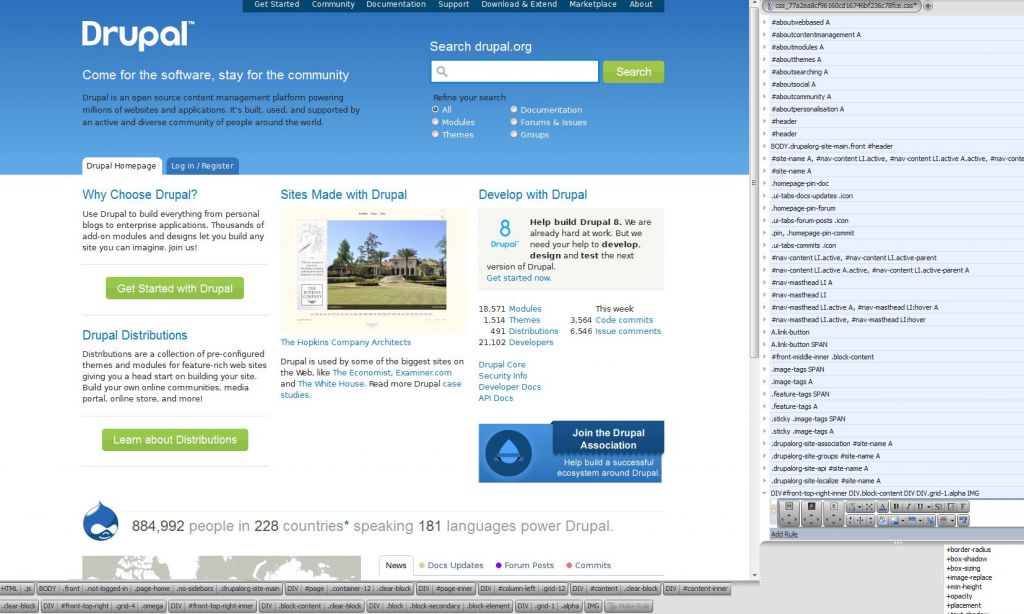Choose the Forums & Issues radio option
1024x614 pixels.
pyautogui.click(x=514, y=122)
